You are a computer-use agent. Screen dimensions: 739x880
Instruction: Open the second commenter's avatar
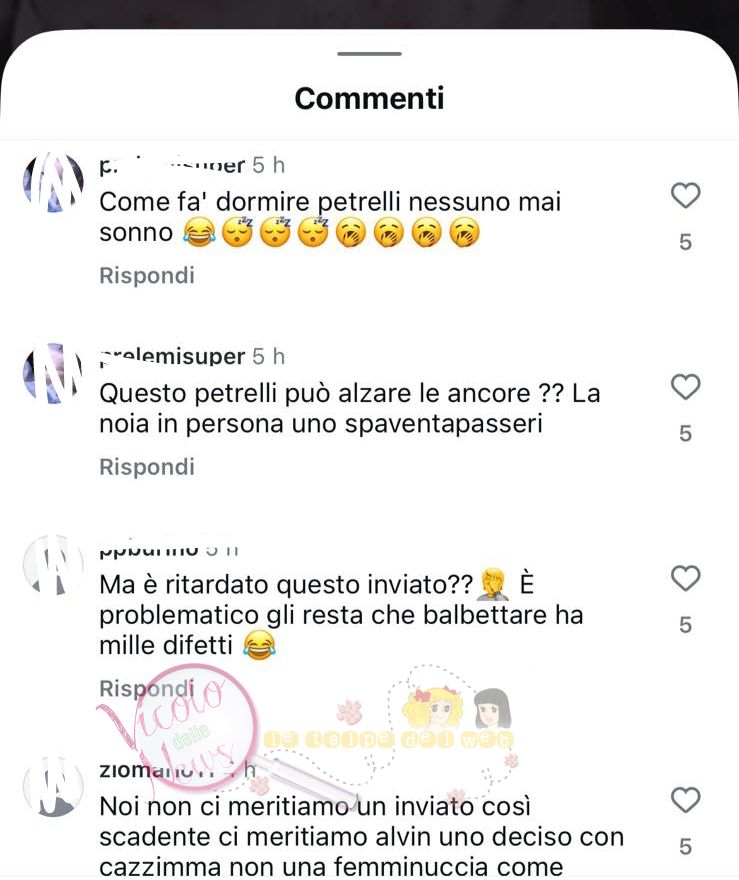[x=53, y=374]
